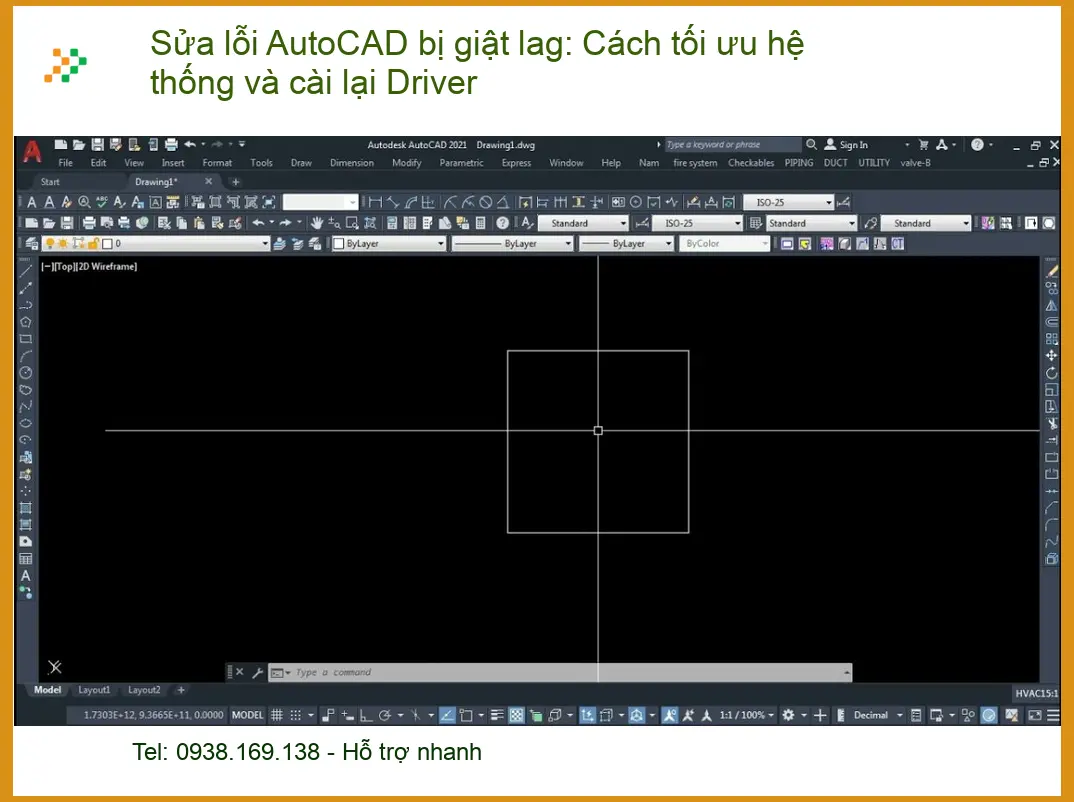This screenshot has width=1074, height=802.
Task: Toggle transparency display on status bar
Action: click(x=516, y=715)
